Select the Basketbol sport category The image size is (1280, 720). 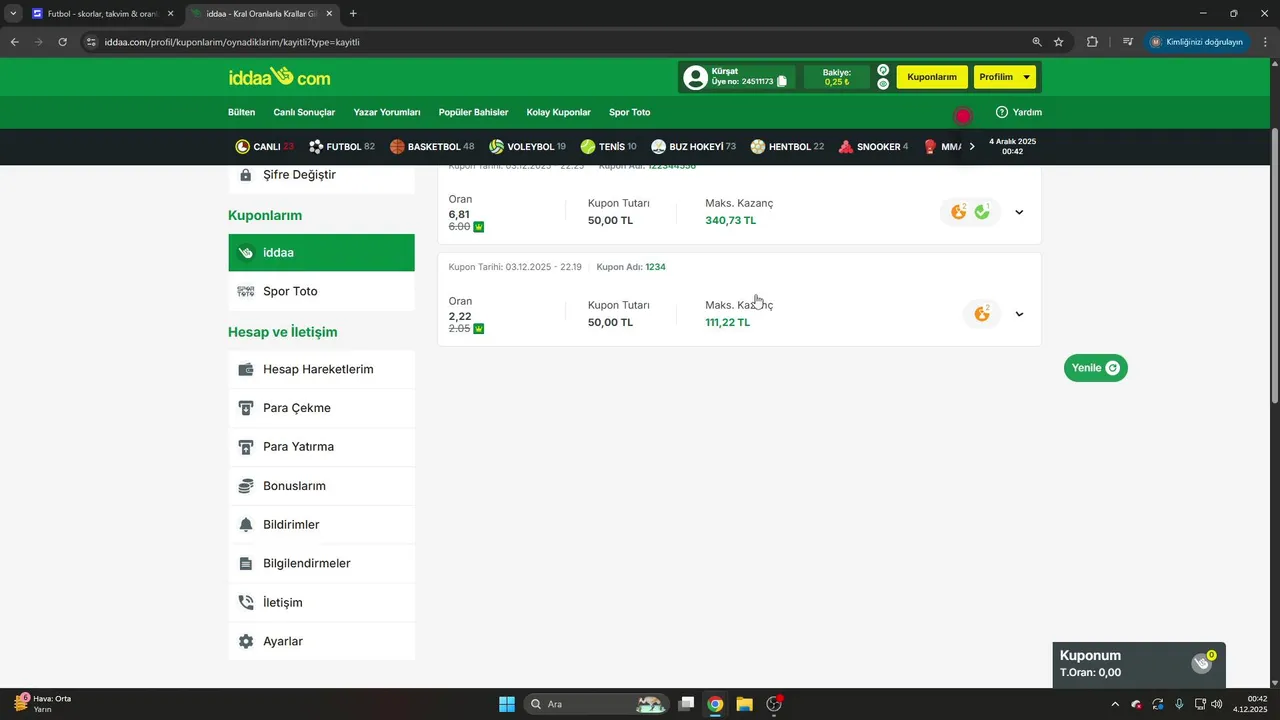(x=432, y=147)
